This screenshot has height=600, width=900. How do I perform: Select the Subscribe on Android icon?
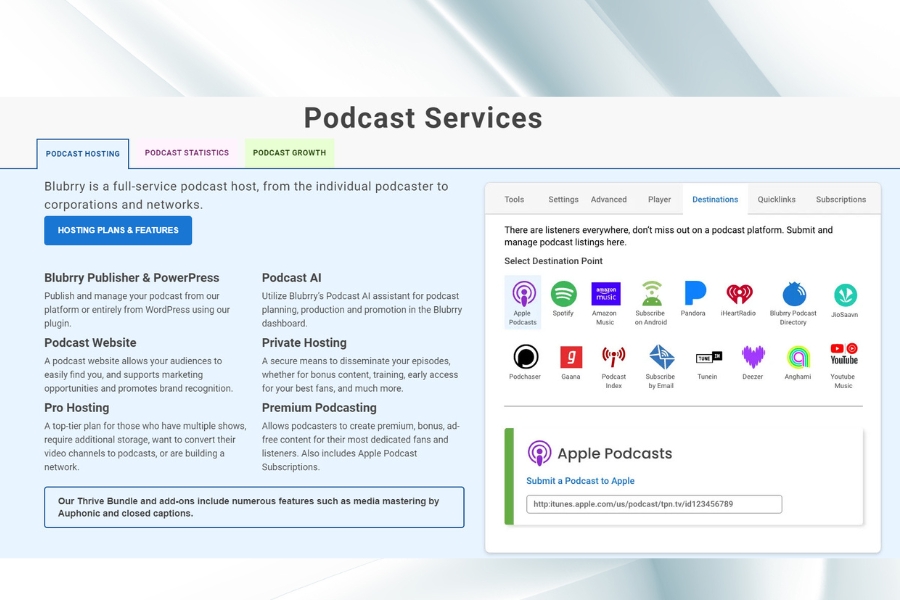pyautogui.click(x=651, y=294)
